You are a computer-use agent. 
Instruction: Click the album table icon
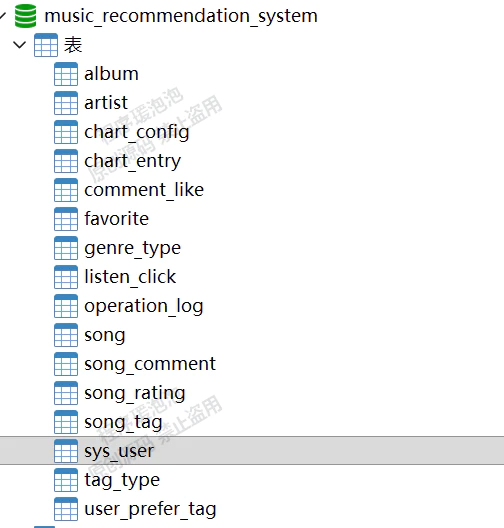click(66, 74)
